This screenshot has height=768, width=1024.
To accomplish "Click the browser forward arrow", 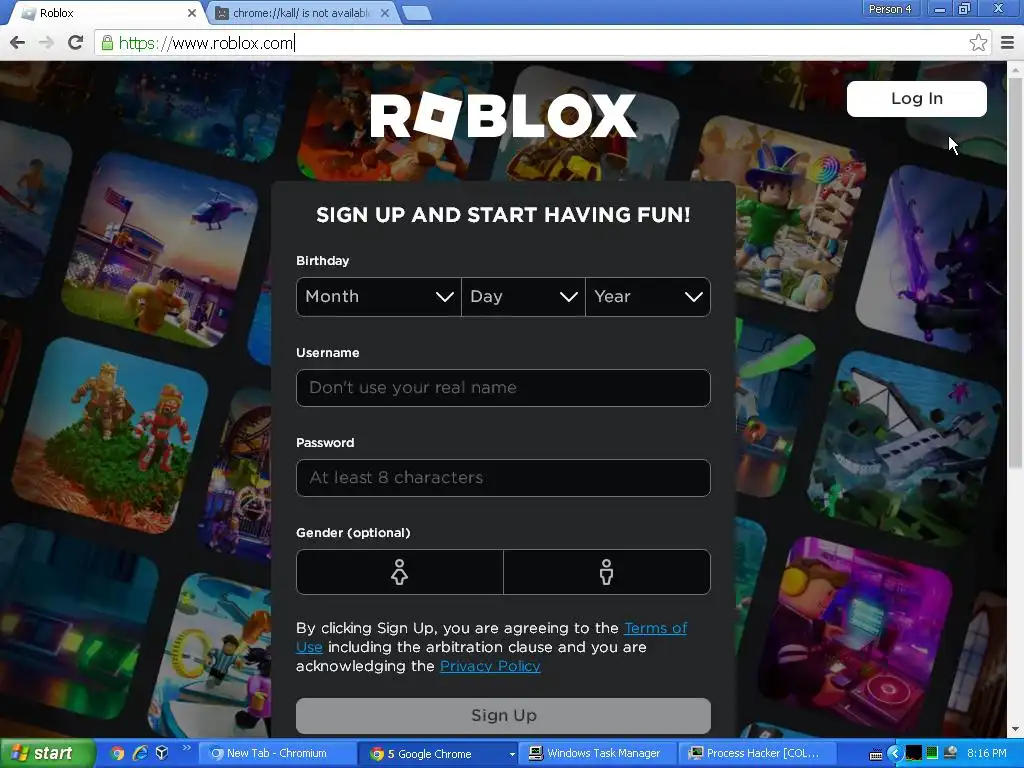I will pyautogui.click(x=46, y=43).
